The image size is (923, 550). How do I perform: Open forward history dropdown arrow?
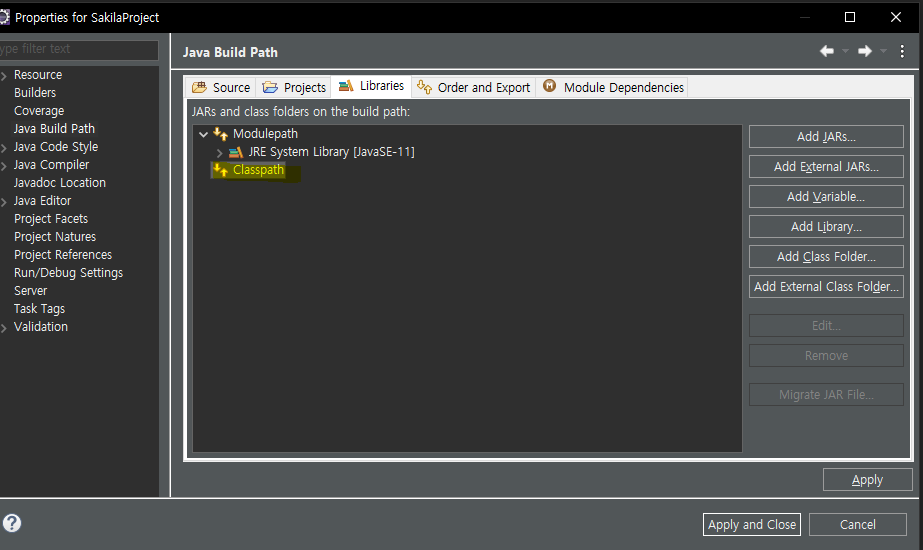pyautogui.click(x=883, y=51)
